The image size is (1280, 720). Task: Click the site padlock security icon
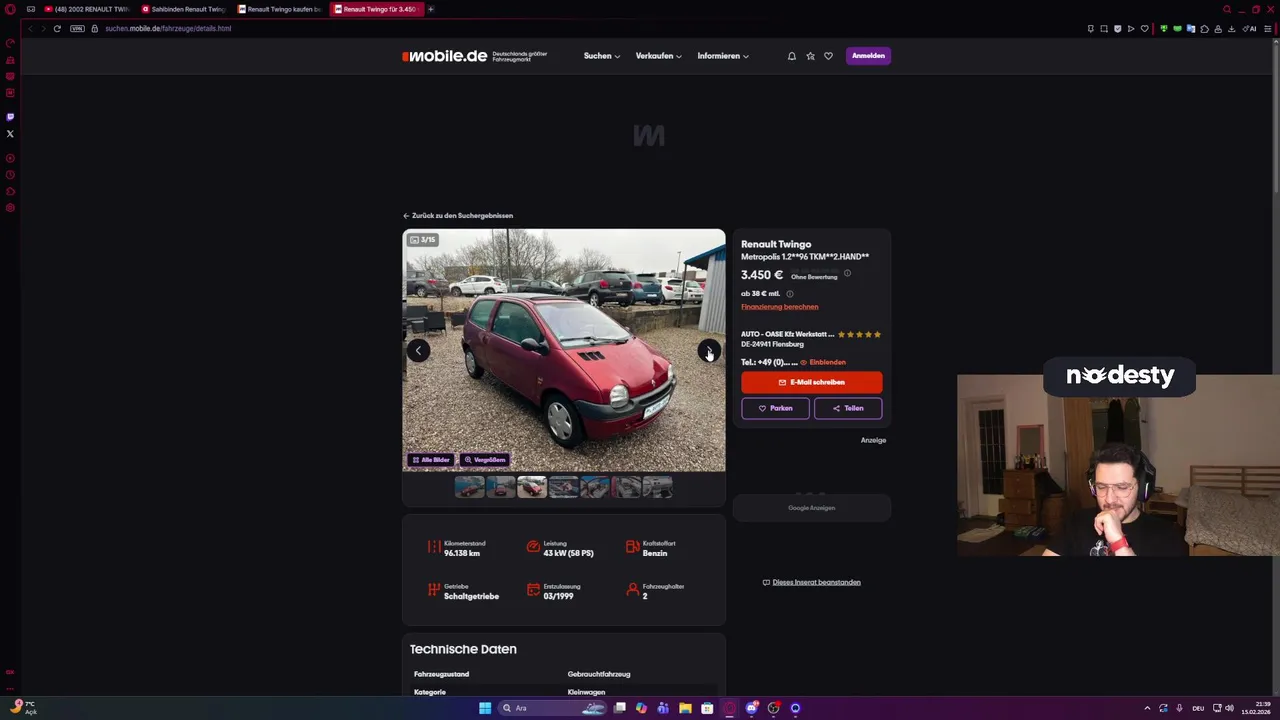95,28
